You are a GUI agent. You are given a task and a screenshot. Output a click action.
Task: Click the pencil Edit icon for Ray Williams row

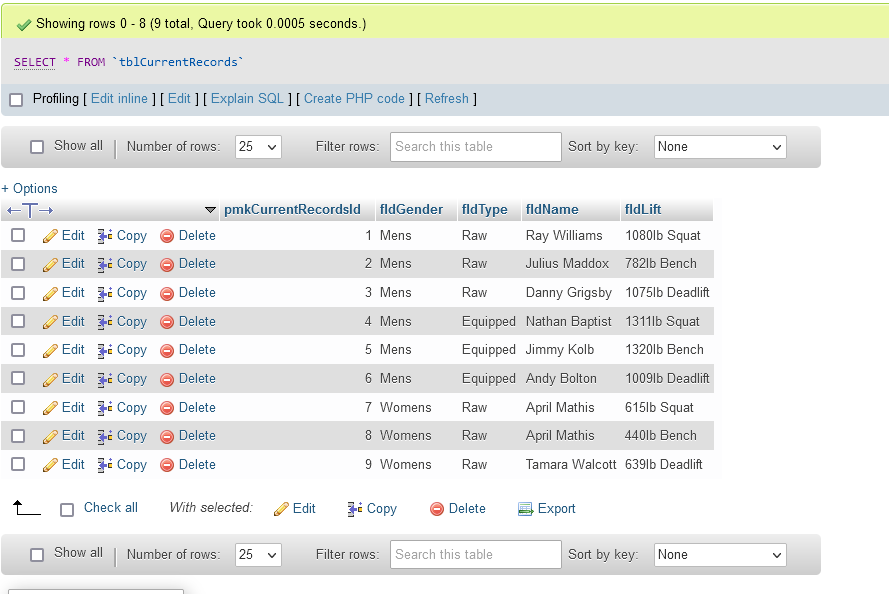50,236
